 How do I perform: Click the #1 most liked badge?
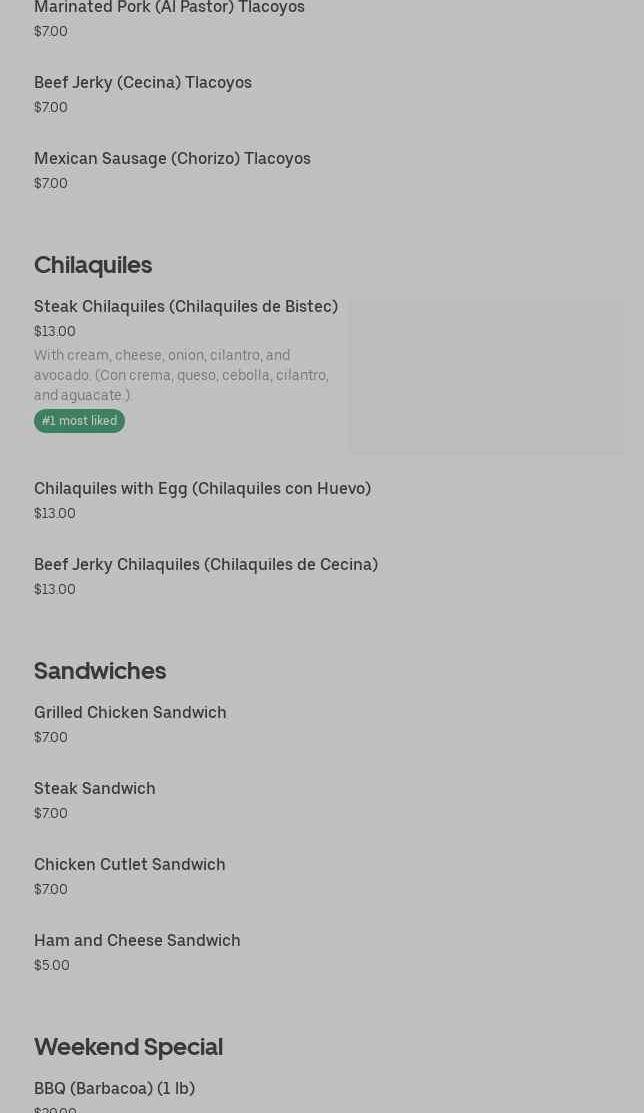pyautogui.click(x=80, y=421)
